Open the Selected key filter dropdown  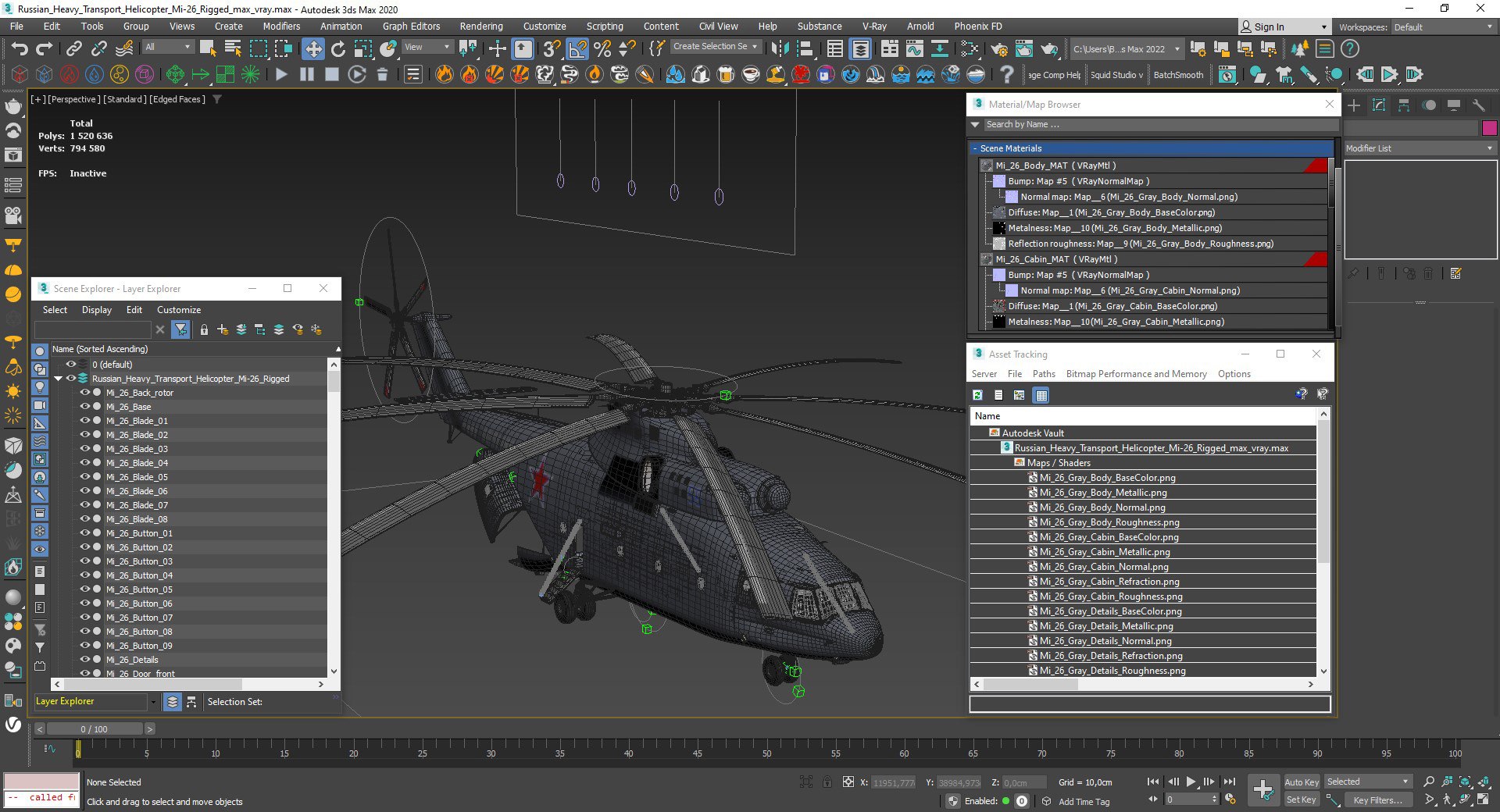click(x=1368, y=782)
